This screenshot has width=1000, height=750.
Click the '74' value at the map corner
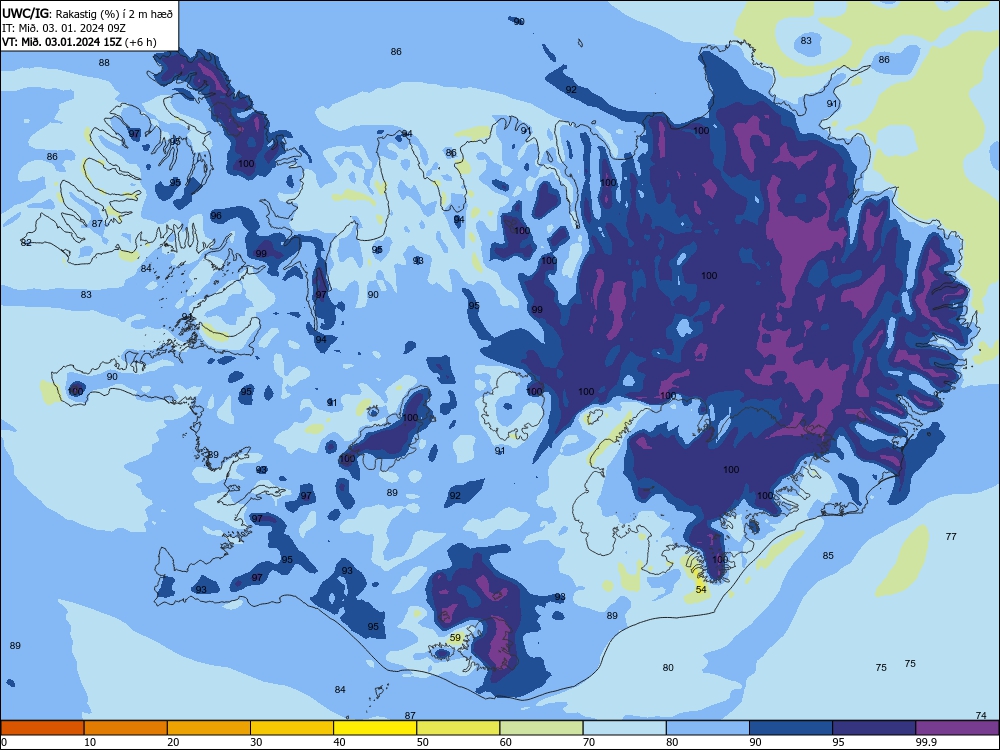click(x=981, y=715)
